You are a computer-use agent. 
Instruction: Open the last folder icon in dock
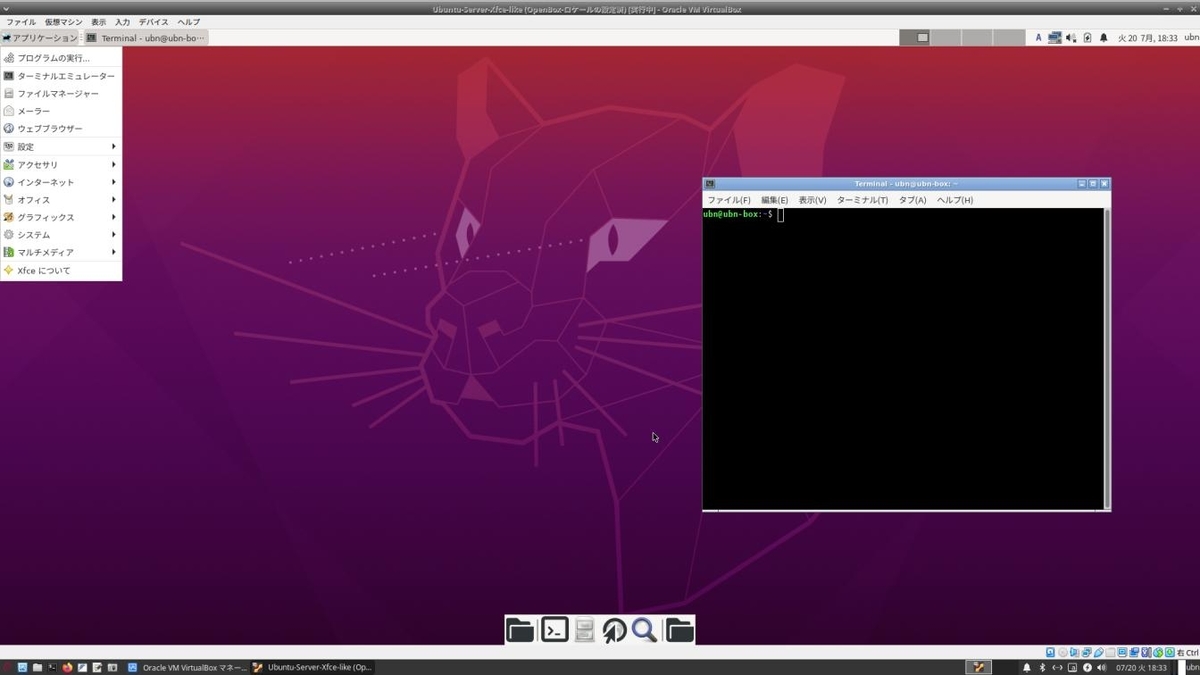pos(679,629)
